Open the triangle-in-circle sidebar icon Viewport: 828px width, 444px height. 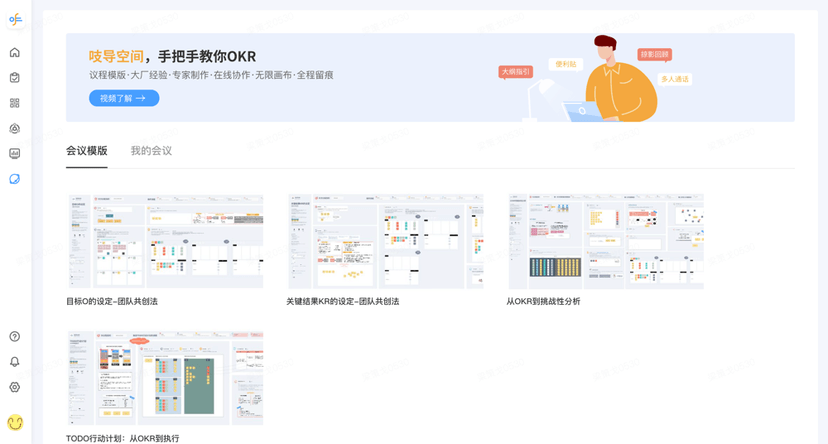(15, 128)
